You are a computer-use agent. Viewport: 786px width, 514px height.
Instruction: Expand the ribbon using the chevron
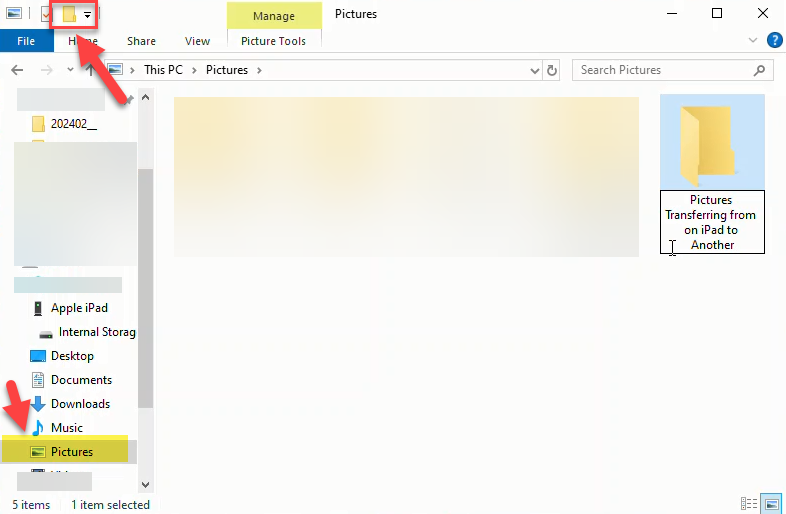754,41
